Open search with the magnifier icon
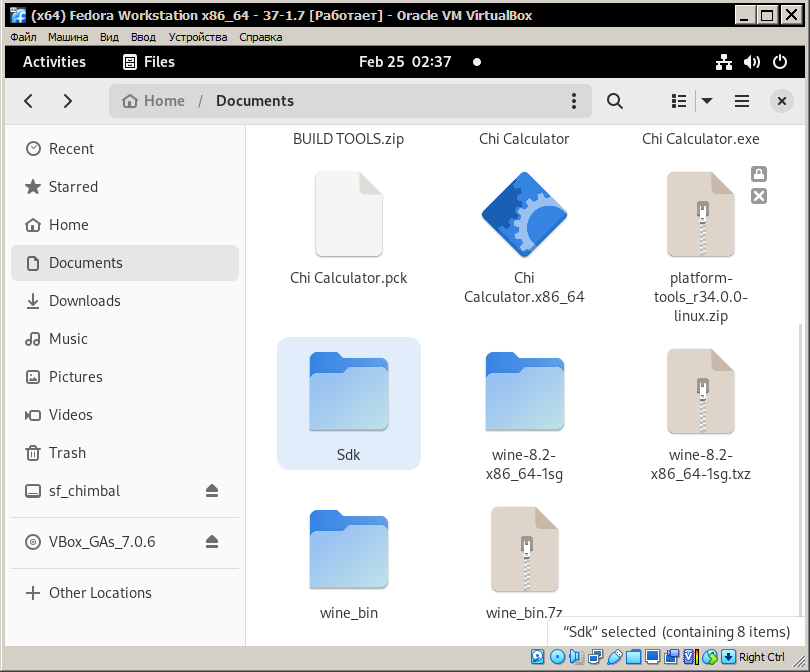 coord(614,101)
